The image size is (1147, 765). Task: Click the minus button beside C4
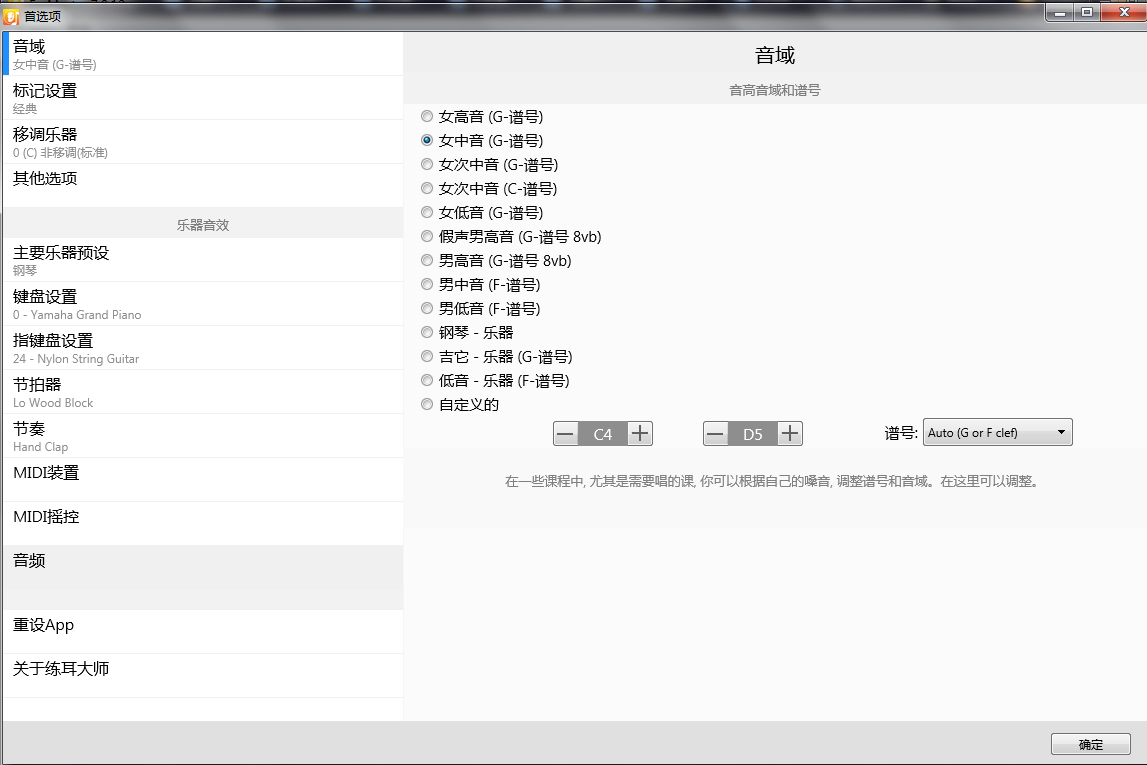point(566,434)
